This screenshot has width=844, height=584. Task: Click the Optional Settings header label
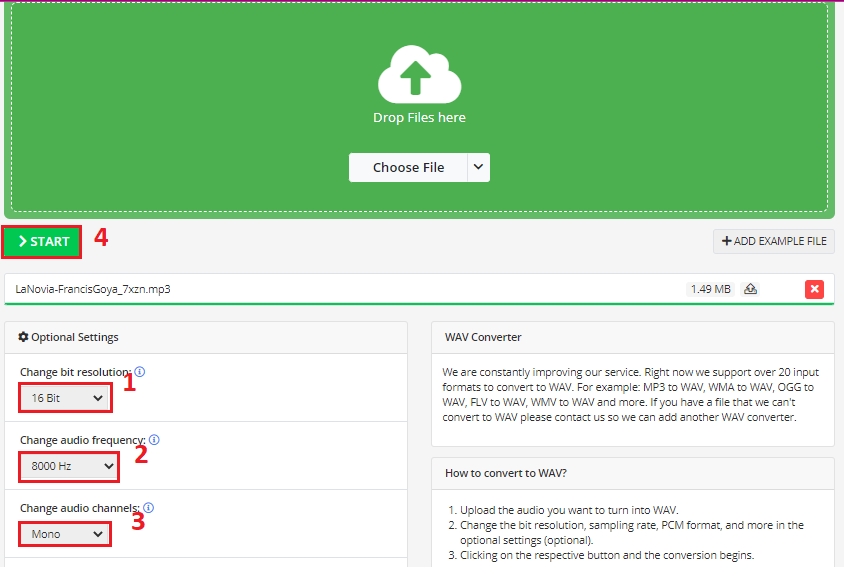point(75,338)
